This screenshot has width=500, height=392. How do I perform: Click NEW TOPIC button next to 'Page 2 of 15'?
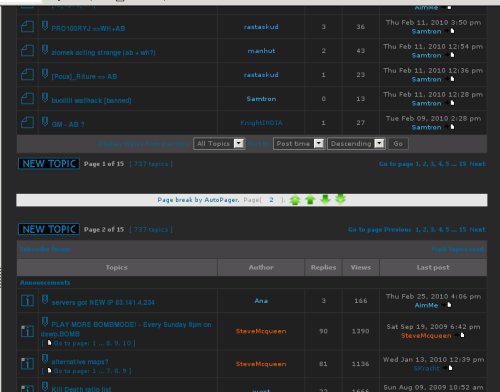[49, 229]
